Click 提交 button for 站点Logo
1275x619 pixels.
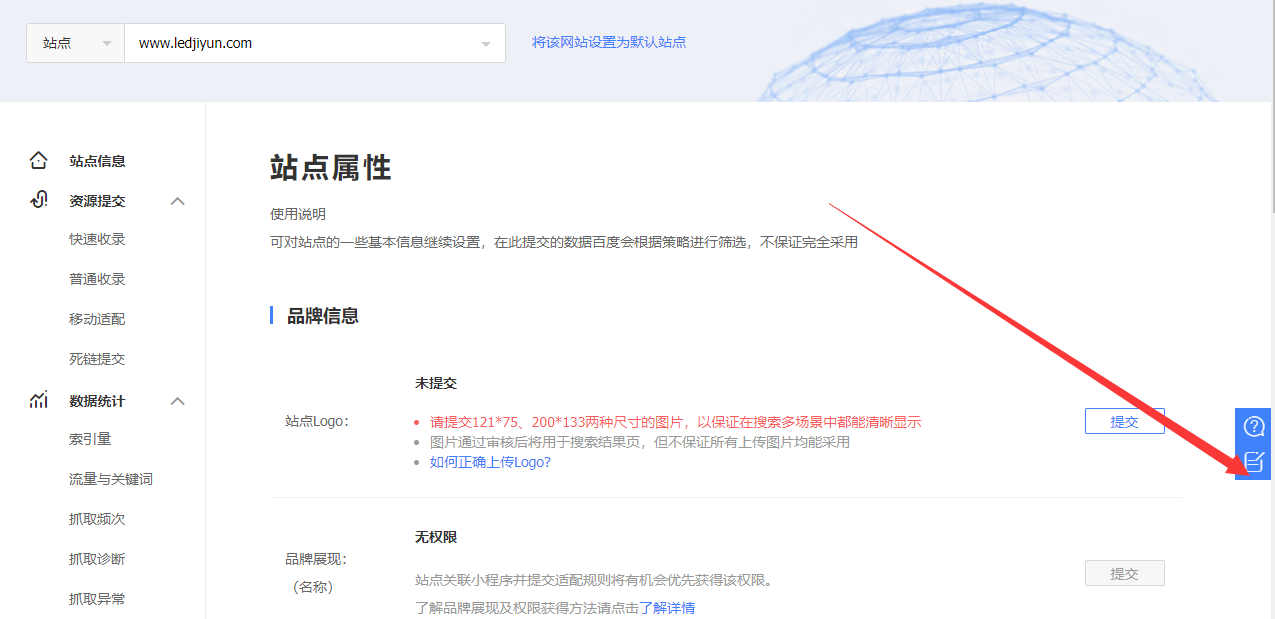[x=1124, y=421]
